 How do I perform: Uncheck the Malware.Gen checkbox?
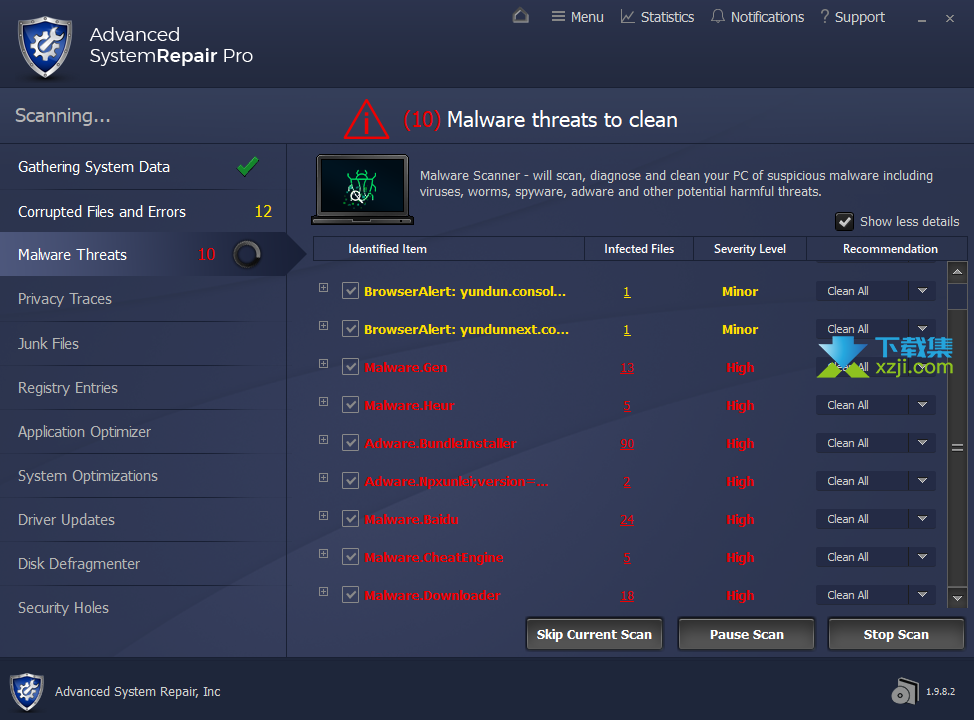point(350,367)
